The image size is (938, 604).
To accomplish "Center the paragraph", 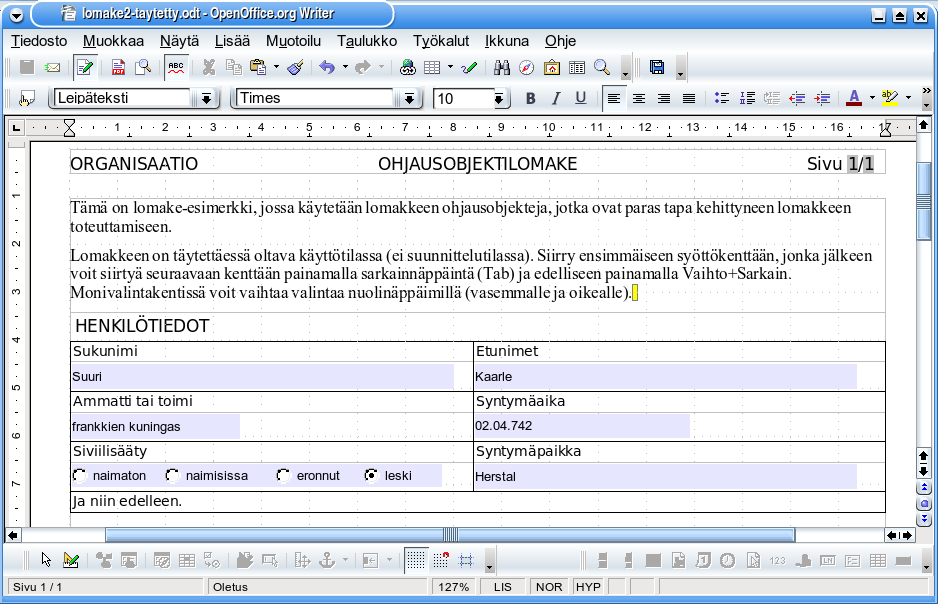I will [x=639, y=99].
